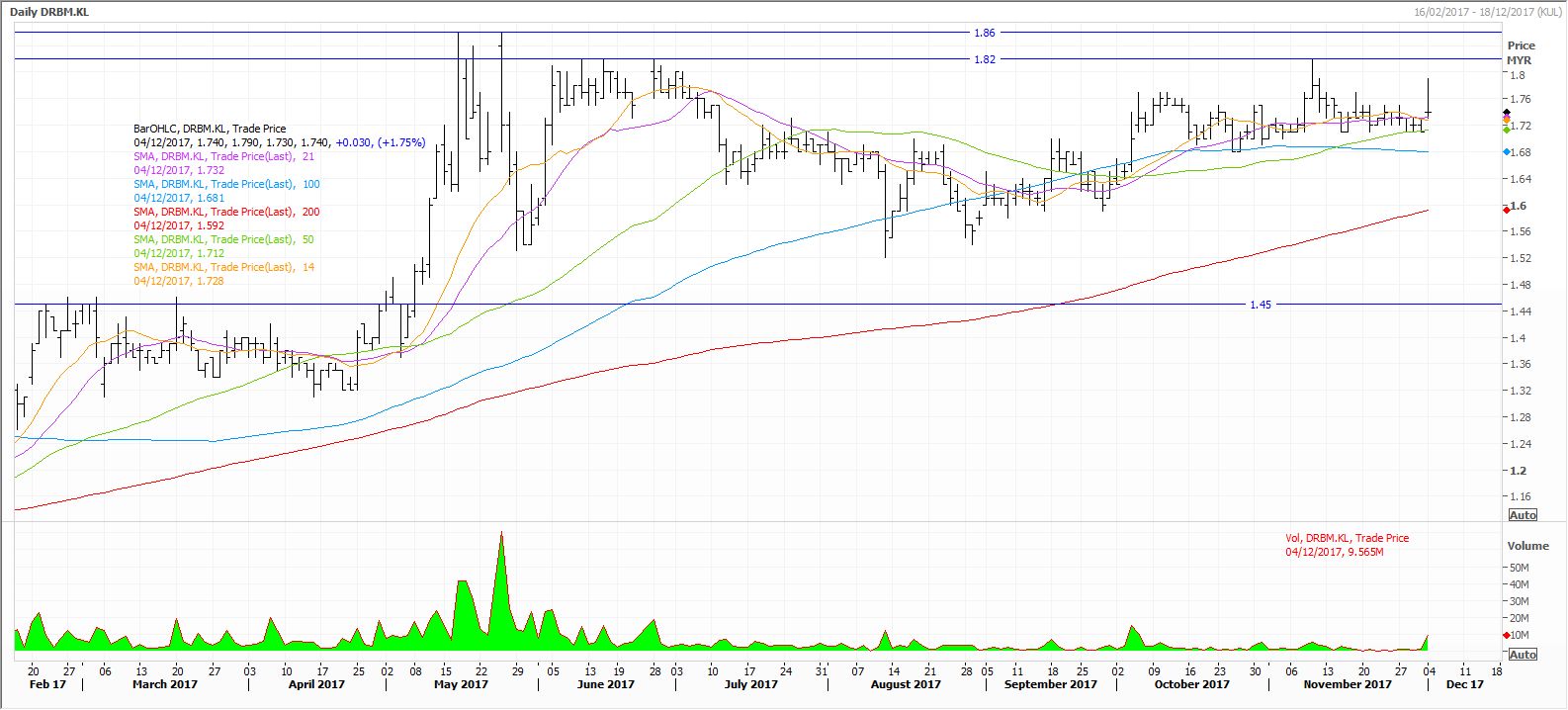Click the May 2017 label on time axis
1568x710 pixels.
pyautogui.click(x=461, y=684)
